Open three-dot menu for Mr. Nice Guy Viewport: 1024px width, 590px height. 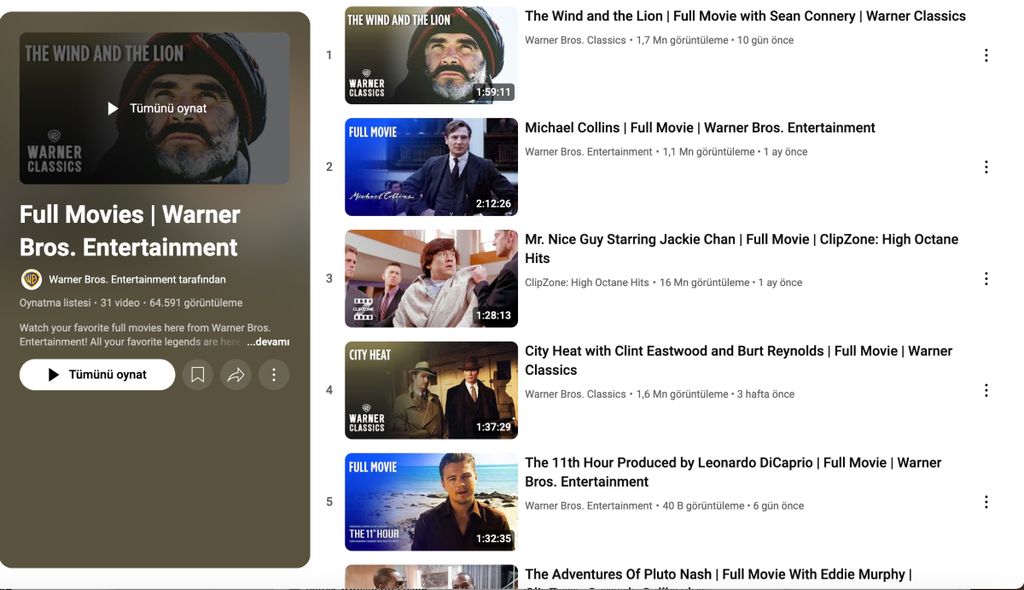[986, 278]
